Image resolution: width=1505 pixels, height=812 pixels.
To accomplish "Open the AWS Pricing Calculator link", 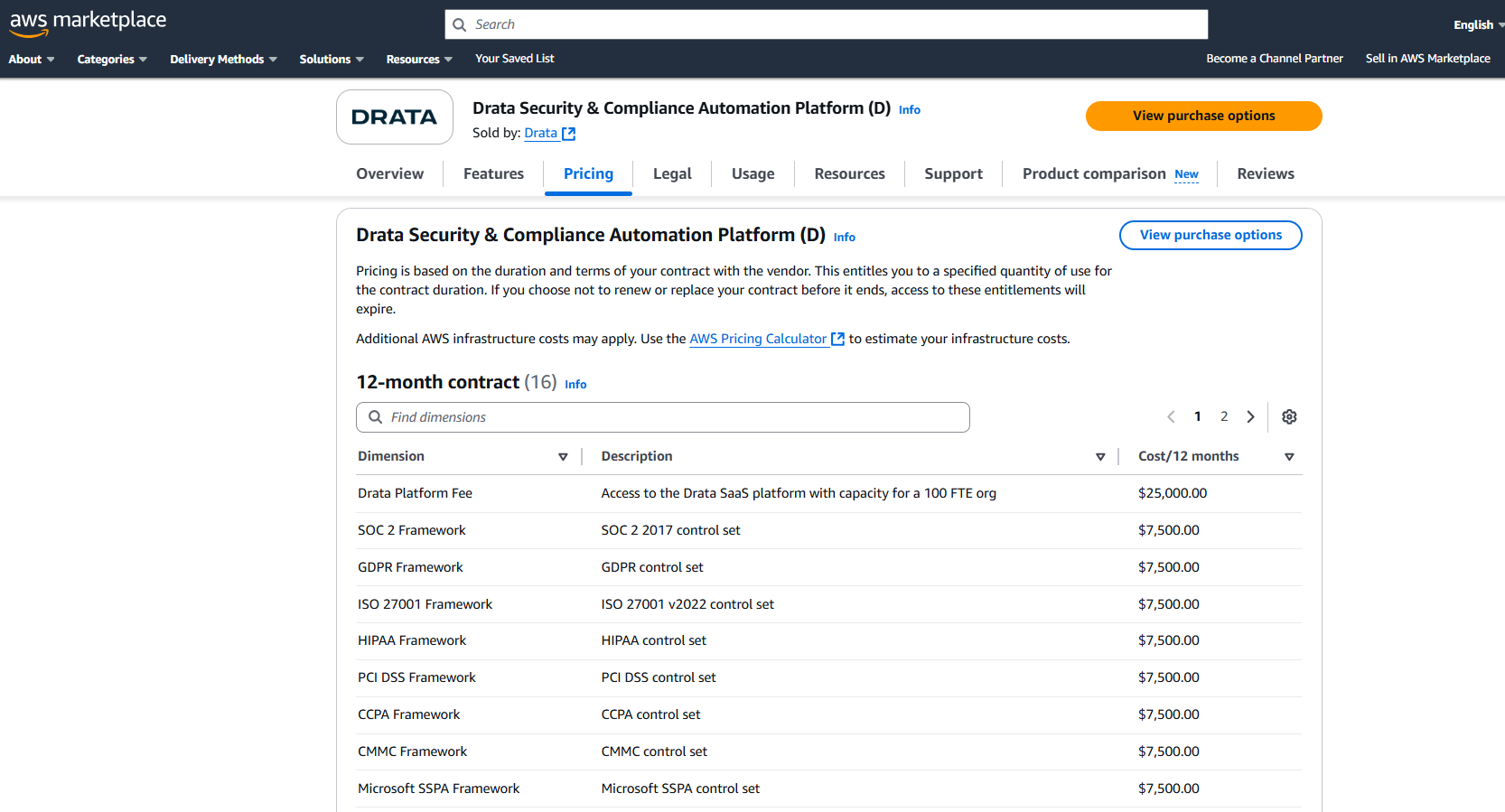I will coord(758,339).
